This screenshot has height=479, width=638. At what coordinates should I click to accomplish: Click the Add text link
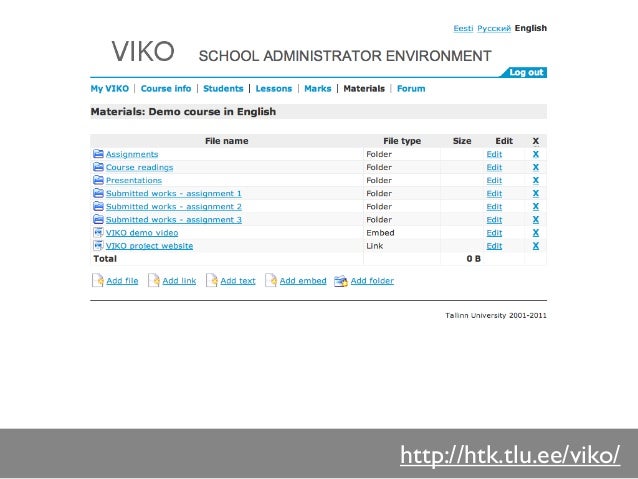238,281
